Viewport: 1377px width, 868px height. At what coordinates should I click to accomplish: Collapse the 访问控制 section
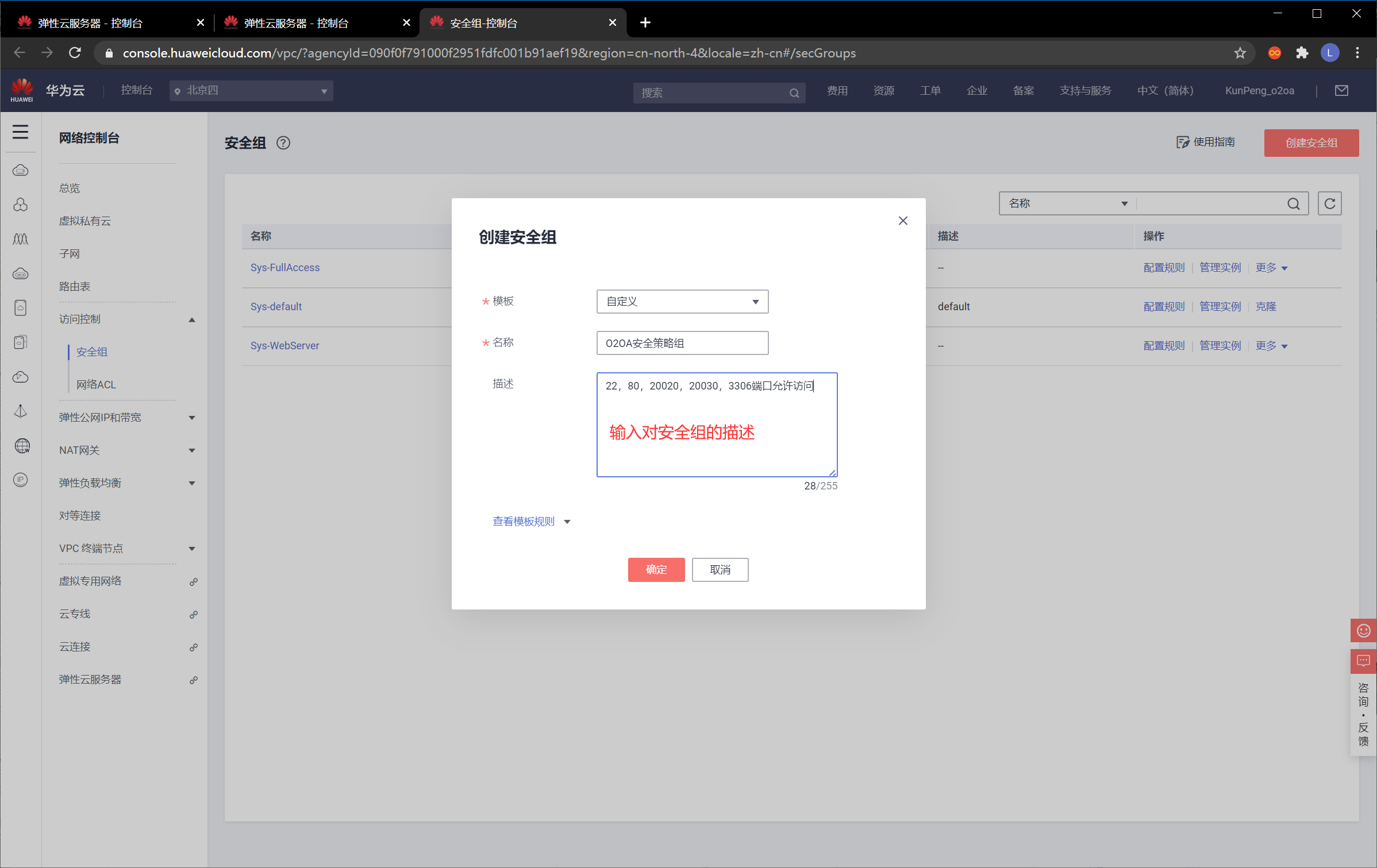[192, 319]
